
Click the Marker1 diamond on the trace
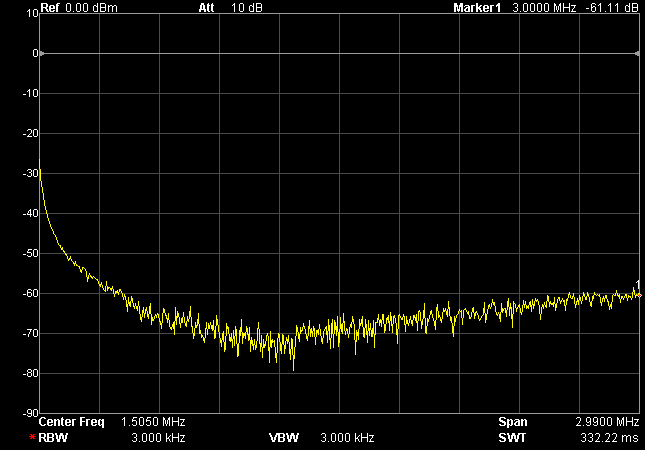(639, 295)
